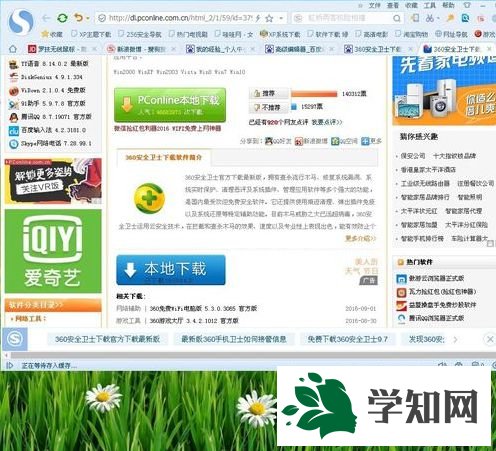
Task: Share to QQ空间 icon
Action: point(335,141)
